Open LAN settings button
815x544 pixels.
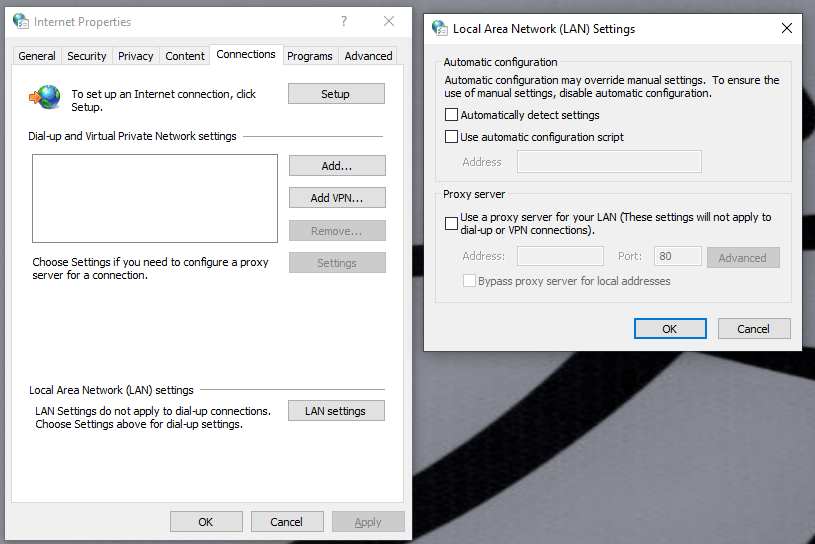coord(336,410)
